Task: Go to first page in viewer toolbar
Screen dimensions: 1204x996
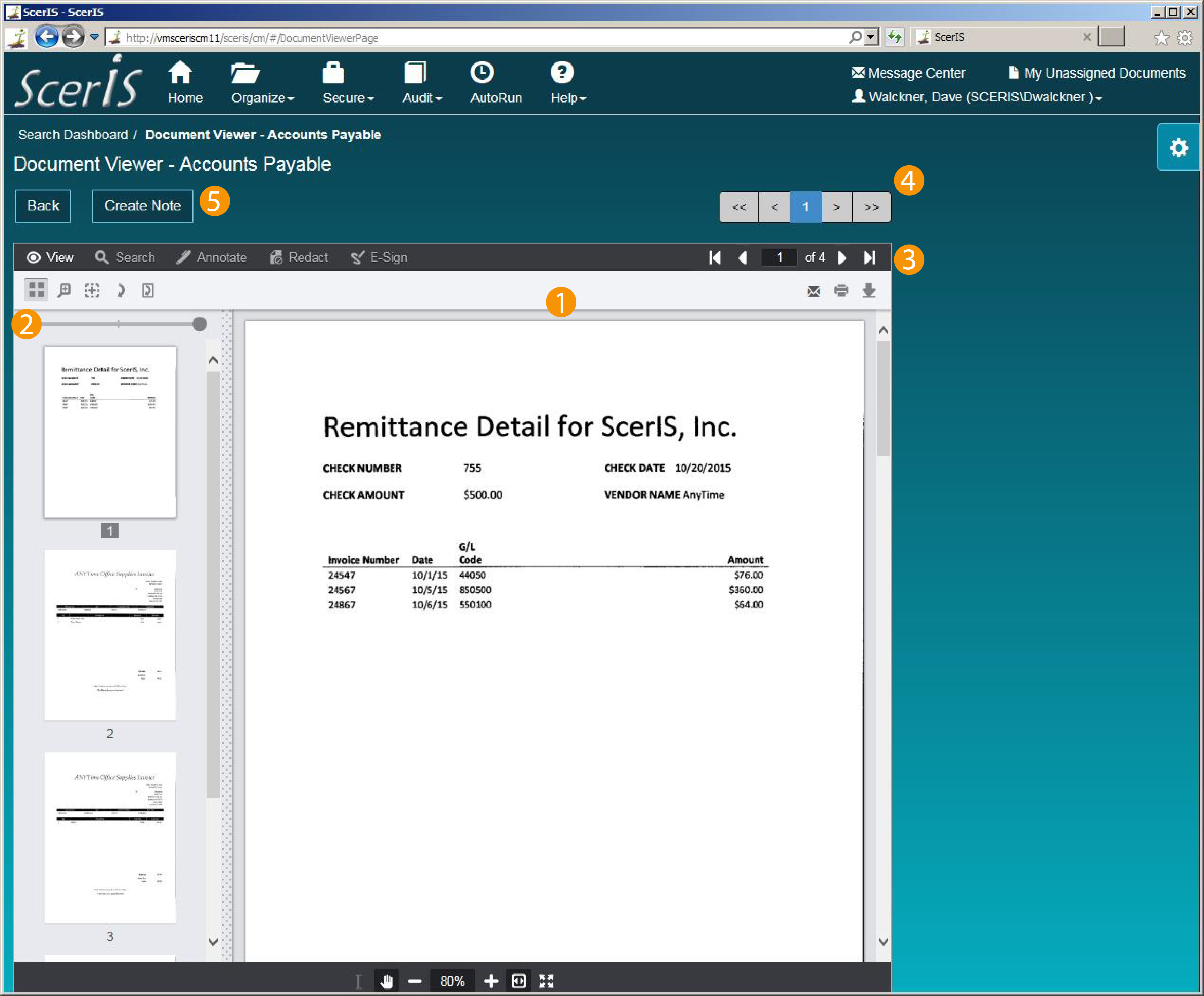Action: (714, 257)
